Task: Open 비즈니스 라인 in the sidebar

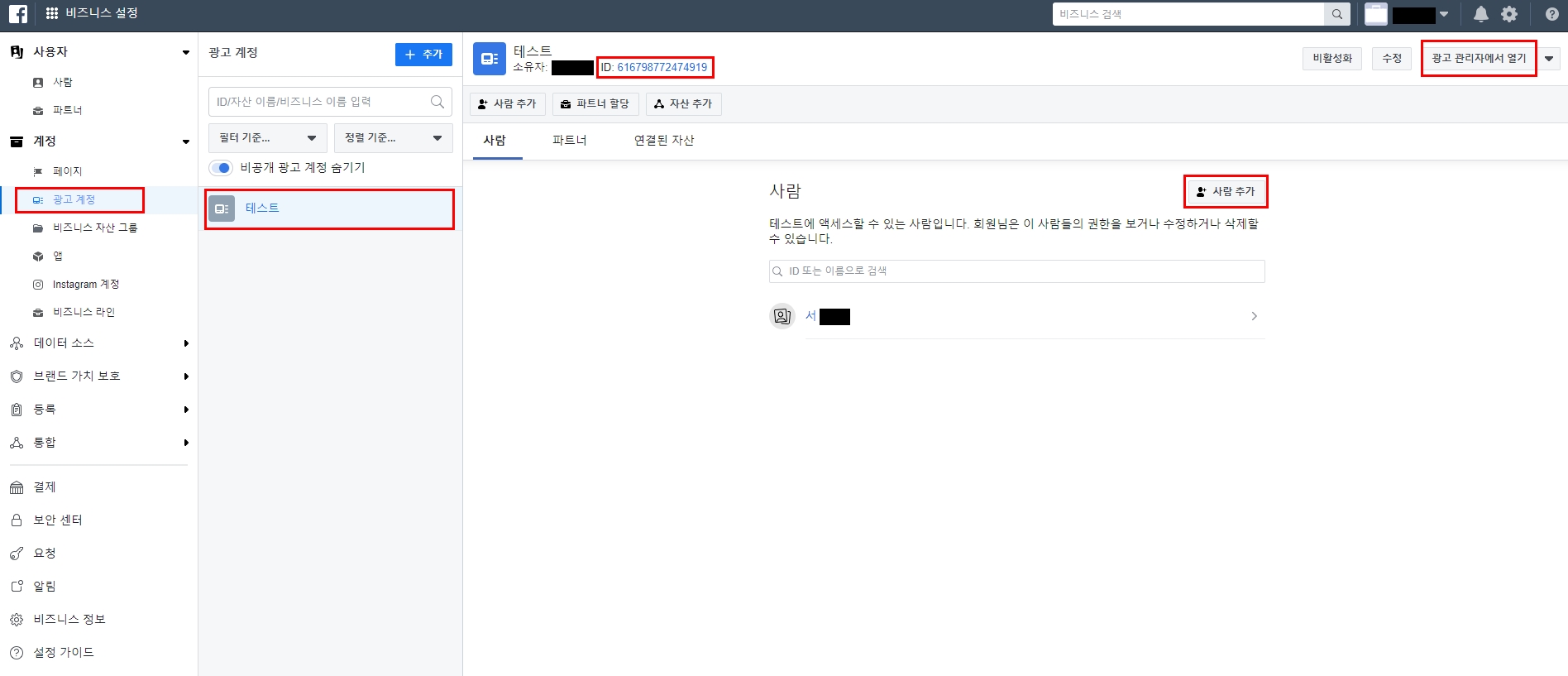Action: (x=84, y=312)
